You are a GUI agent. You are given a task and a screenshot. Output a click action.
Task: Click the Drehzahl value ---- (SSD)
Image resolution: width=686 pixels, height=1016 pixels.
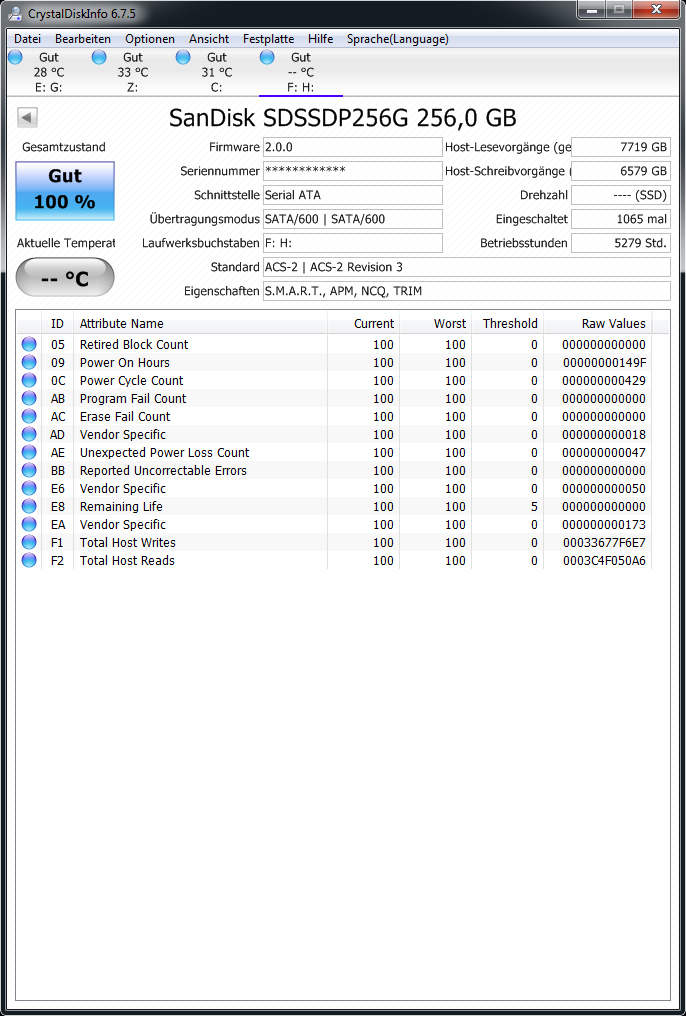tap(621, 195)
